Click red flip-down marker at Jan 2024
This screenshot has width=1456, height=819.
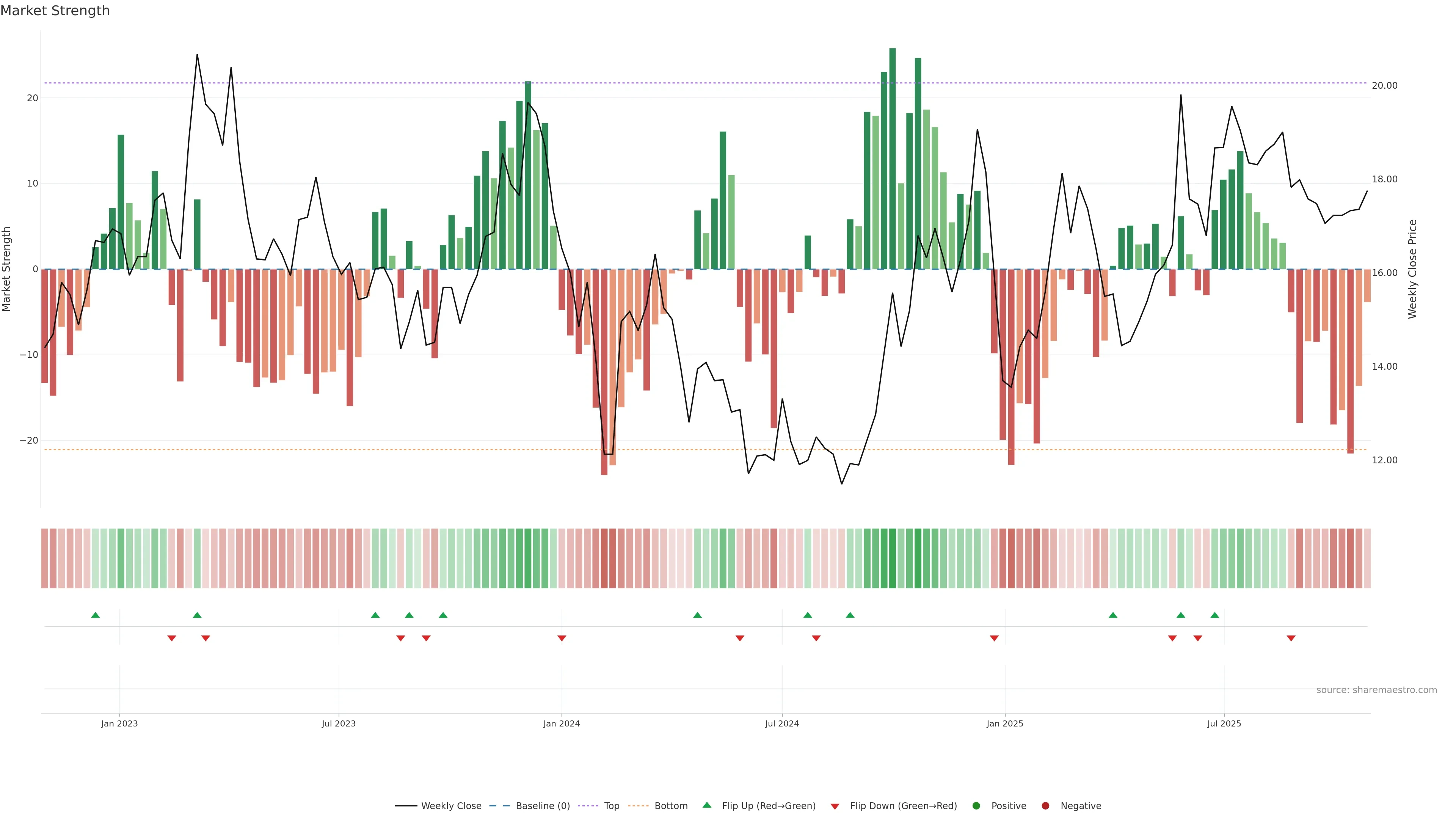pyautogui.click(x=562, y=638)
